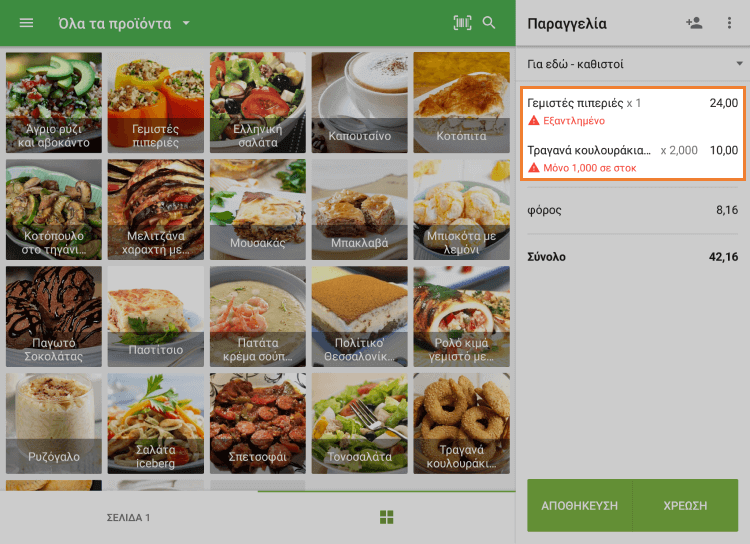
Task: Add Κοτόπιτα product tile
Action: pos(462,102)
